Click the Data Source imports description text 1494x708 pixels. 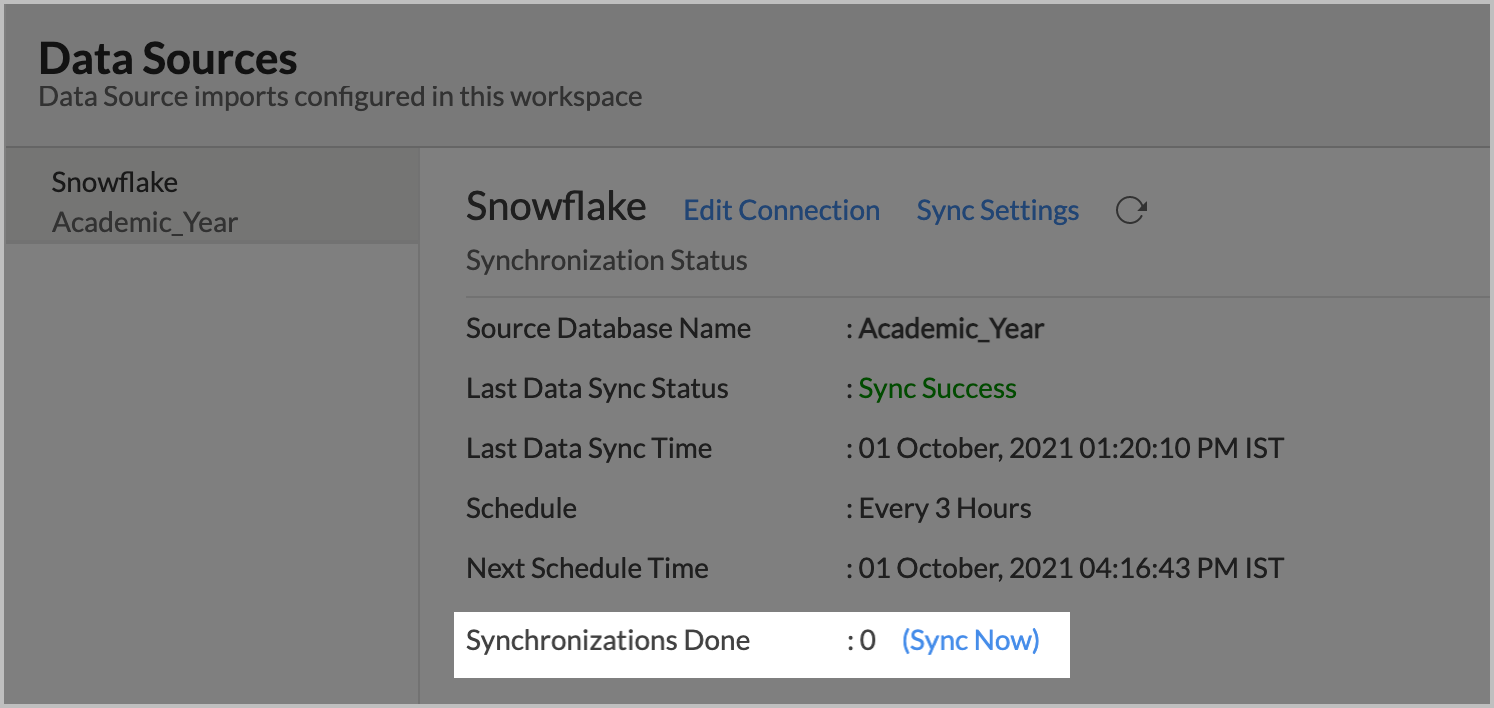[340, 97]
